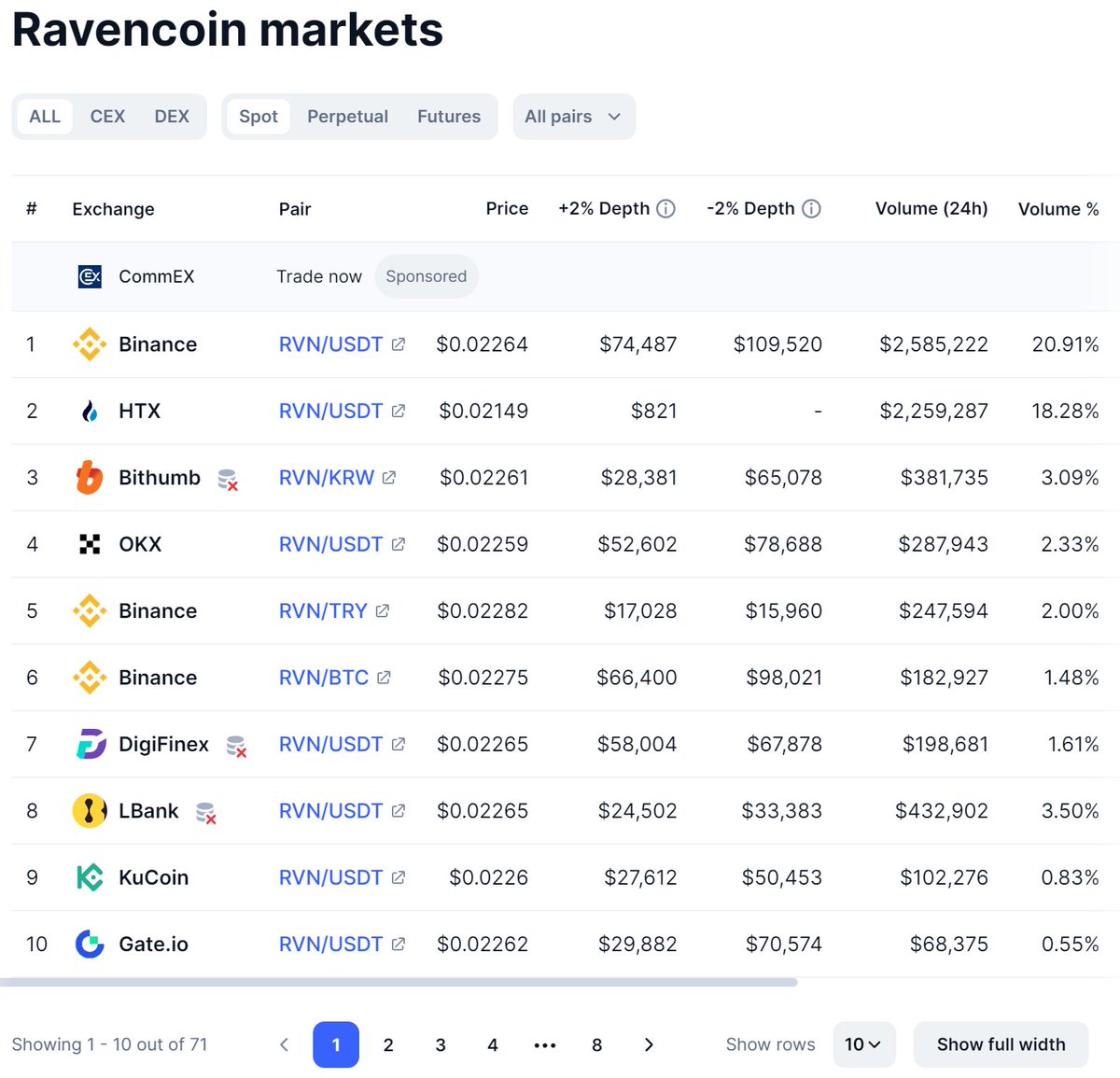Click the CommEX Trade now link
The image size is (1120, 1078).
pos(319,276)
